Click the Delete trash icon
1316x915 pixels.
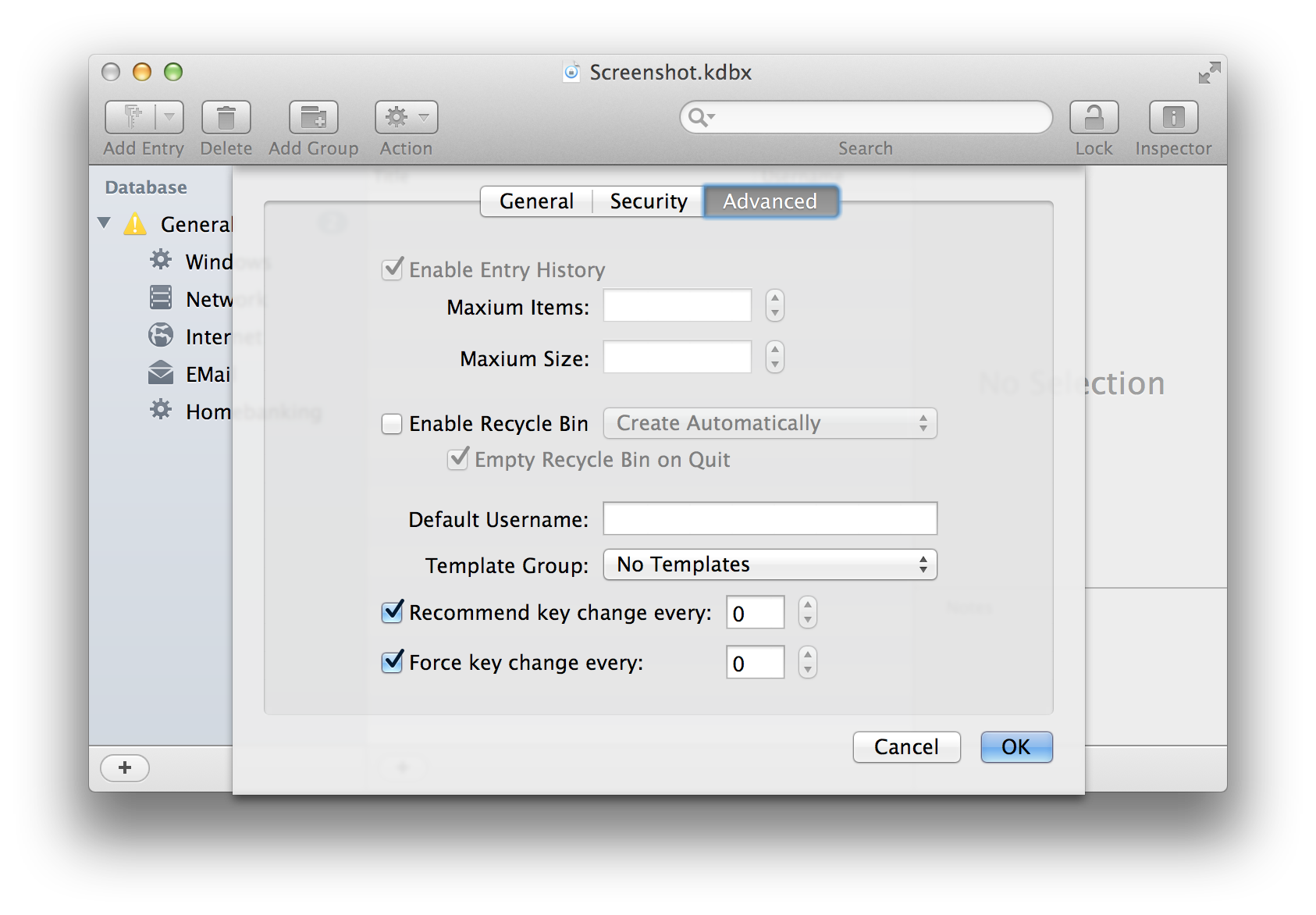point(226,117)
